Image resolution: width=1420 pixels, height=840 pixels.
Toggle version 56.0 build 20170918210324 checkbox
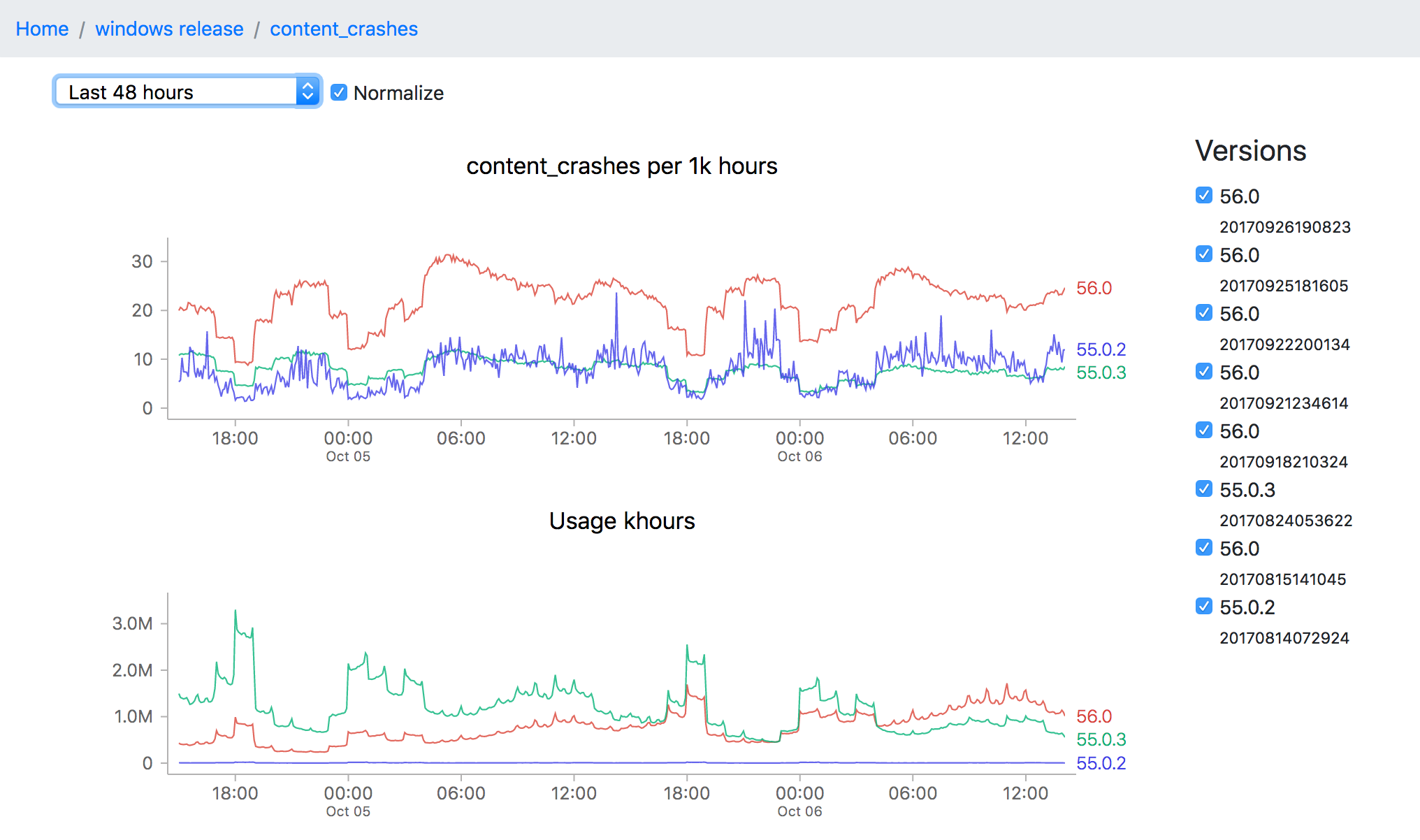coord(1203,430)
